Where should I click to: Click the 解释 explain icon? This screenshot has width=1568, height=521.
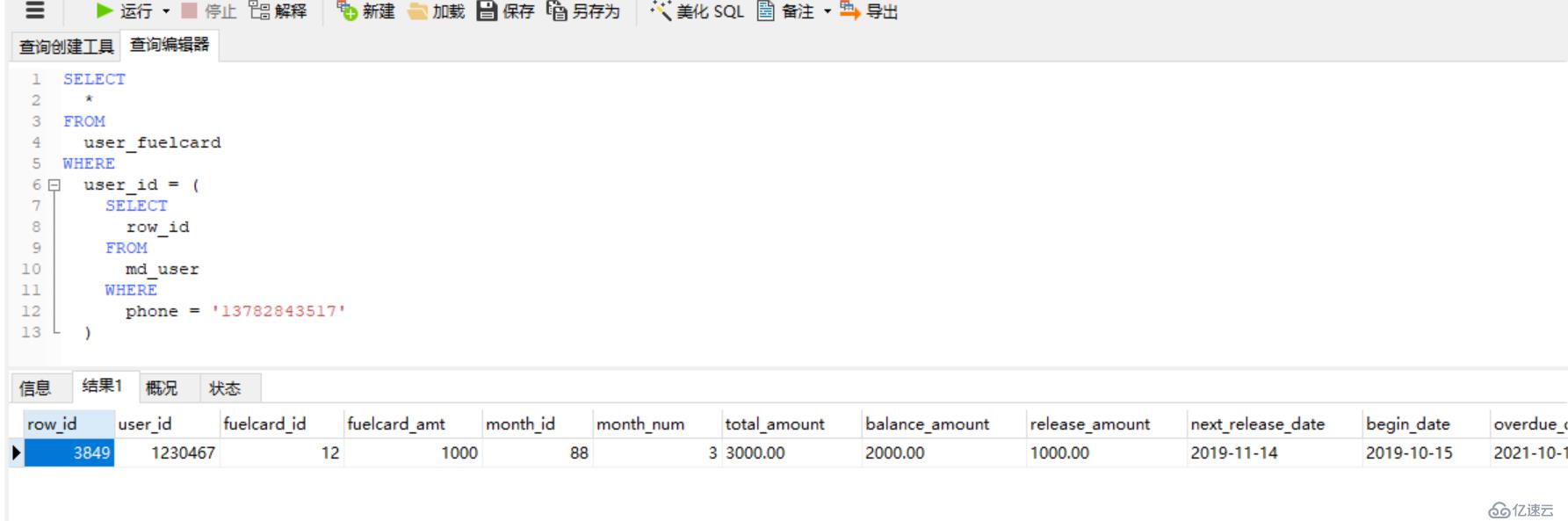point(259,11)
